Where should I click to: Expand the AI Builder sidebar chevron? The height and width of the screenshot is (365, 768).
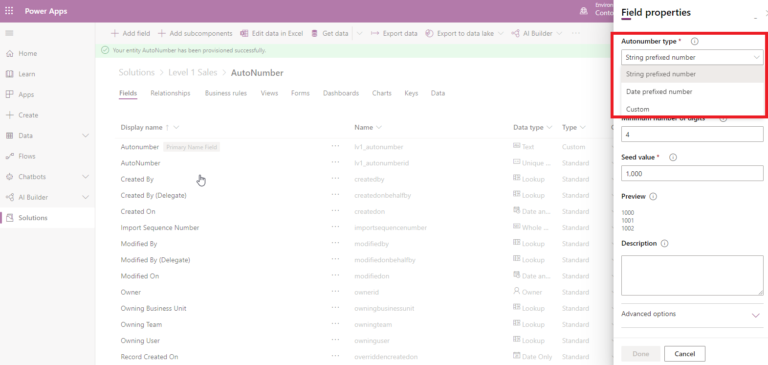(85, 197)
